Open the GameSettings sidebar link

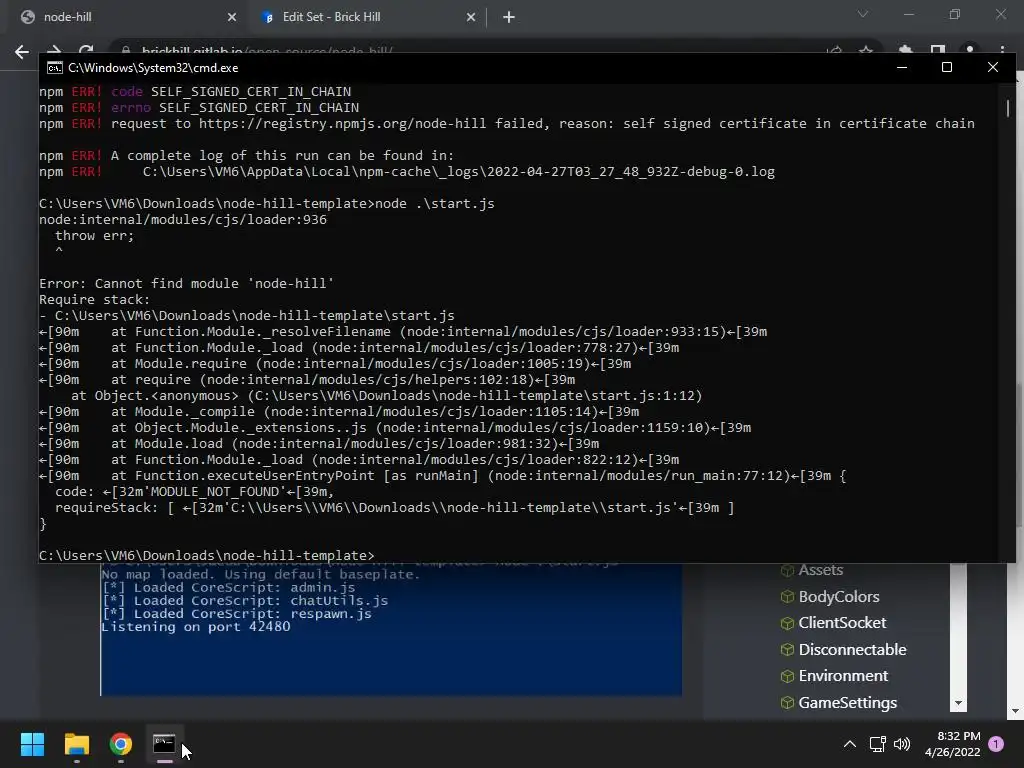[x=848, y=703]
